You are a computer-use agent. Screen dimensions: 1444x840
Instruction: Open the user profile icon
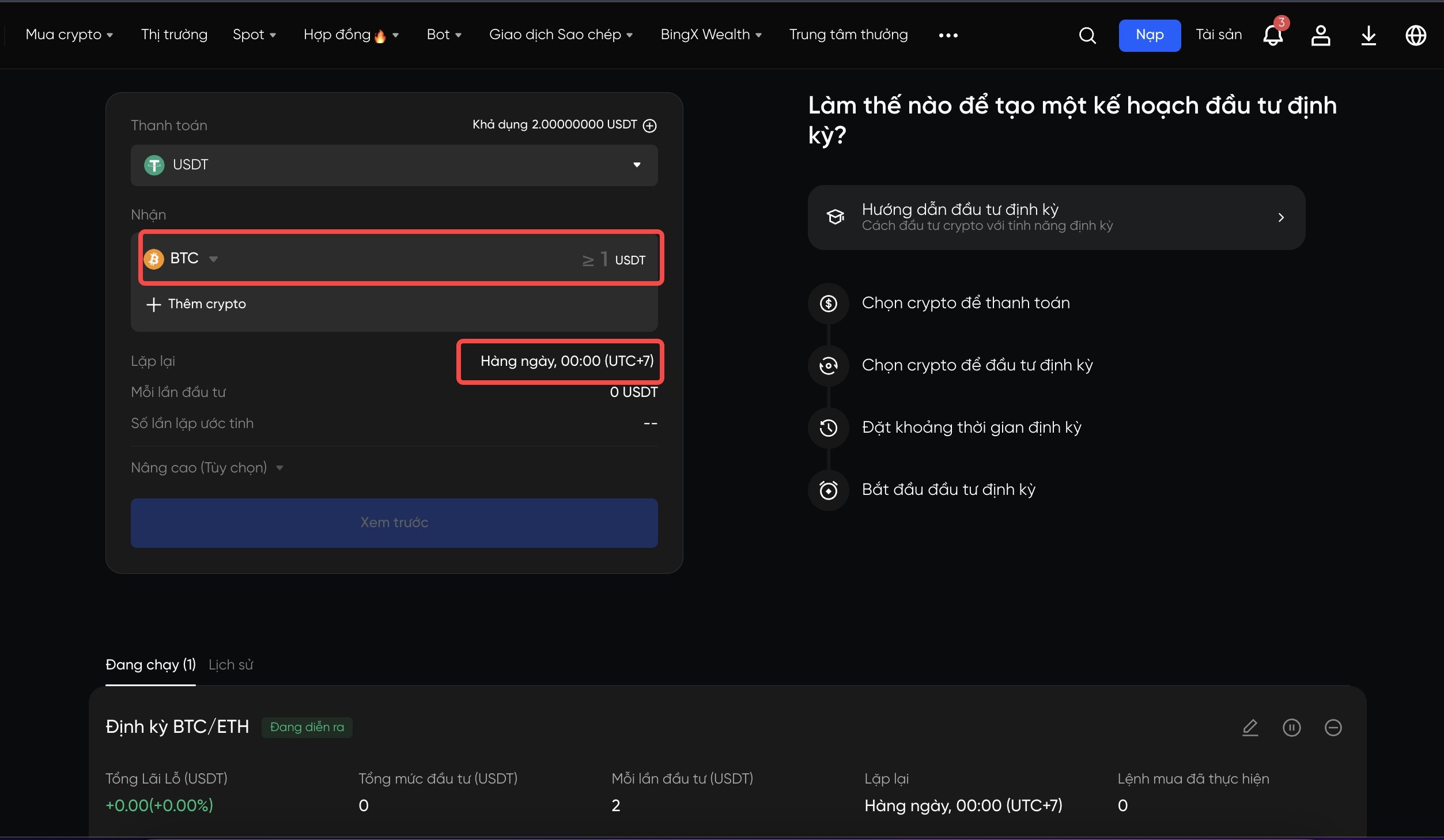click(x=1320, y=36)
